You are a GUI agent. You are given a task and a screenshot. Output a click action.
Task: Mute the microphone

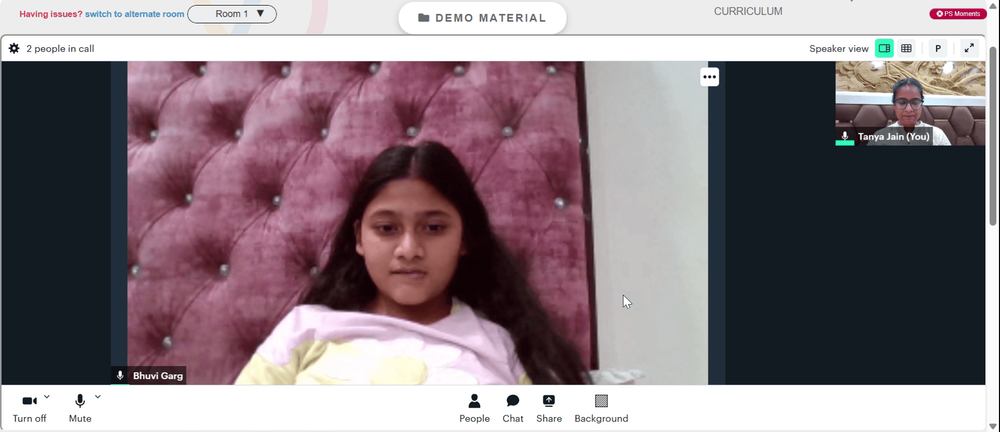click(x=80, y=409)
